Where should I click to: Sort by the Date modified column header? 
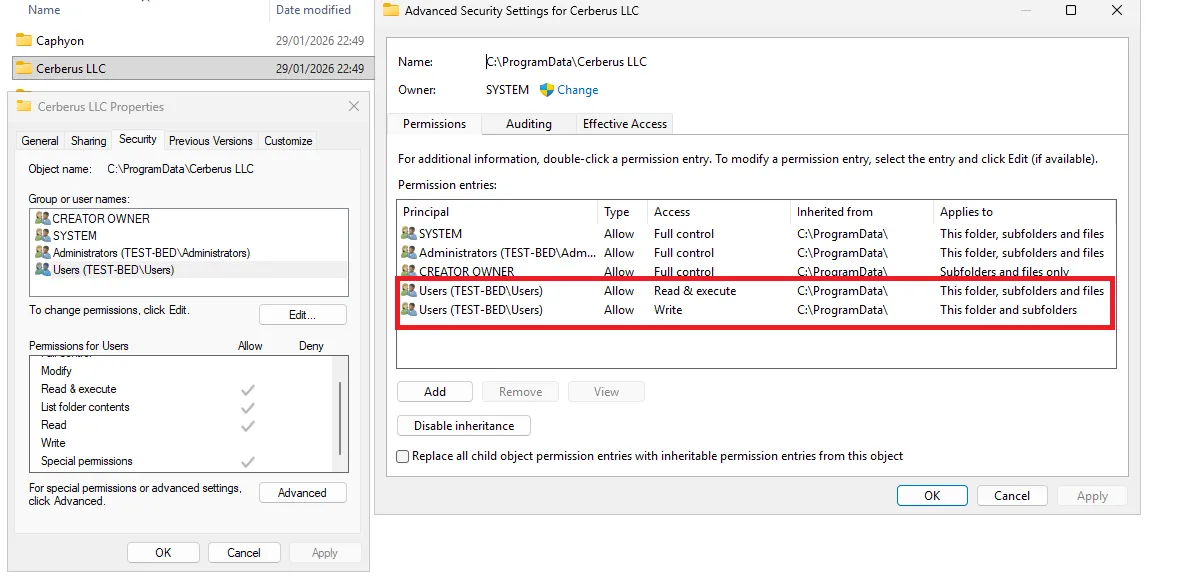coord(313,10)
